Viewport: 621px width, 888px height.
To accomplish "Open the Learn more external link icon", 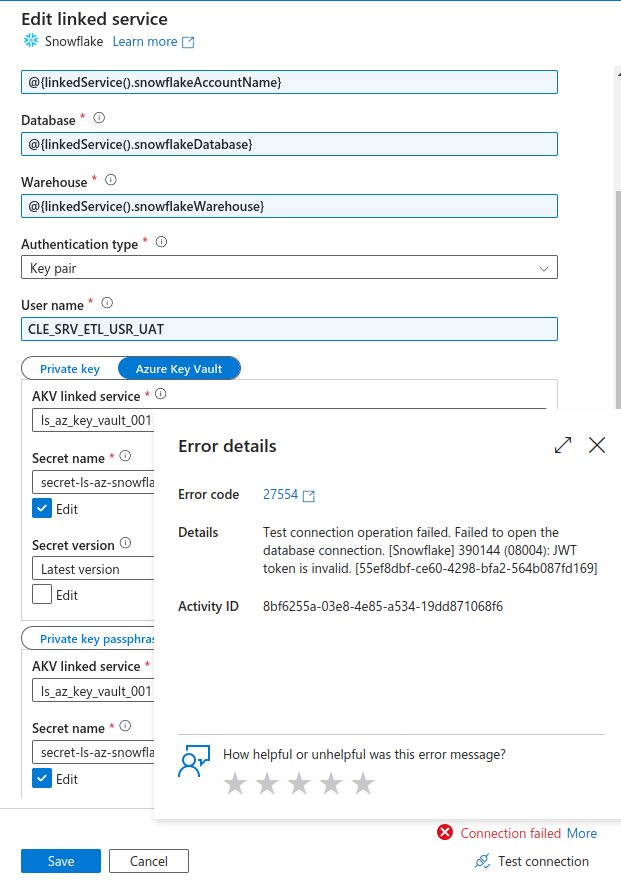I will [x=188, y=42].
